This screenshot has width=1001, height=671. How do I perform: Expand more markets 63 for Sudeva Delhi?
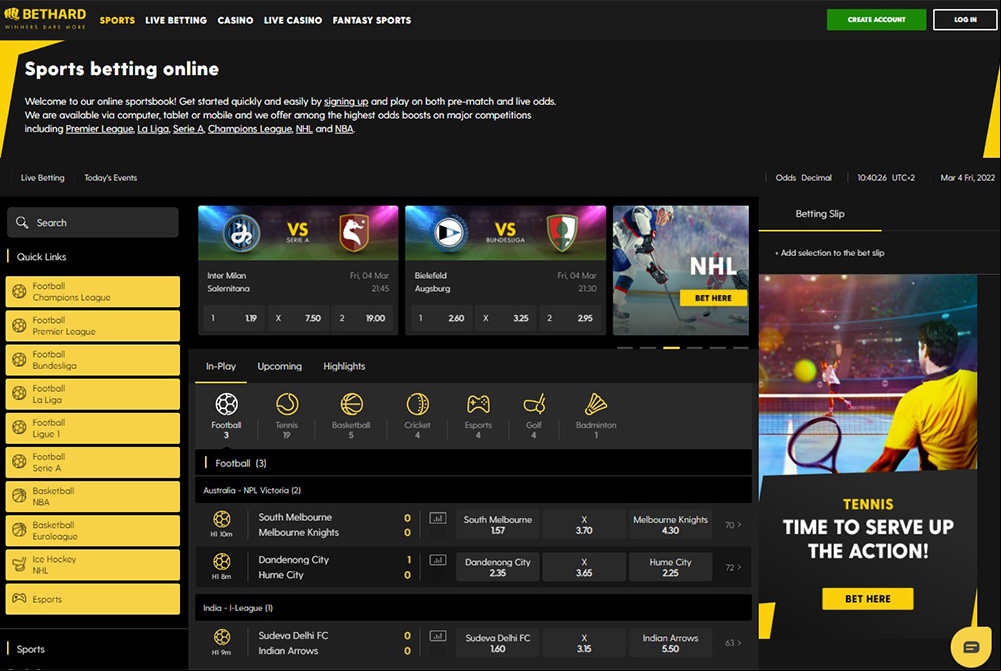coord(733,643)
